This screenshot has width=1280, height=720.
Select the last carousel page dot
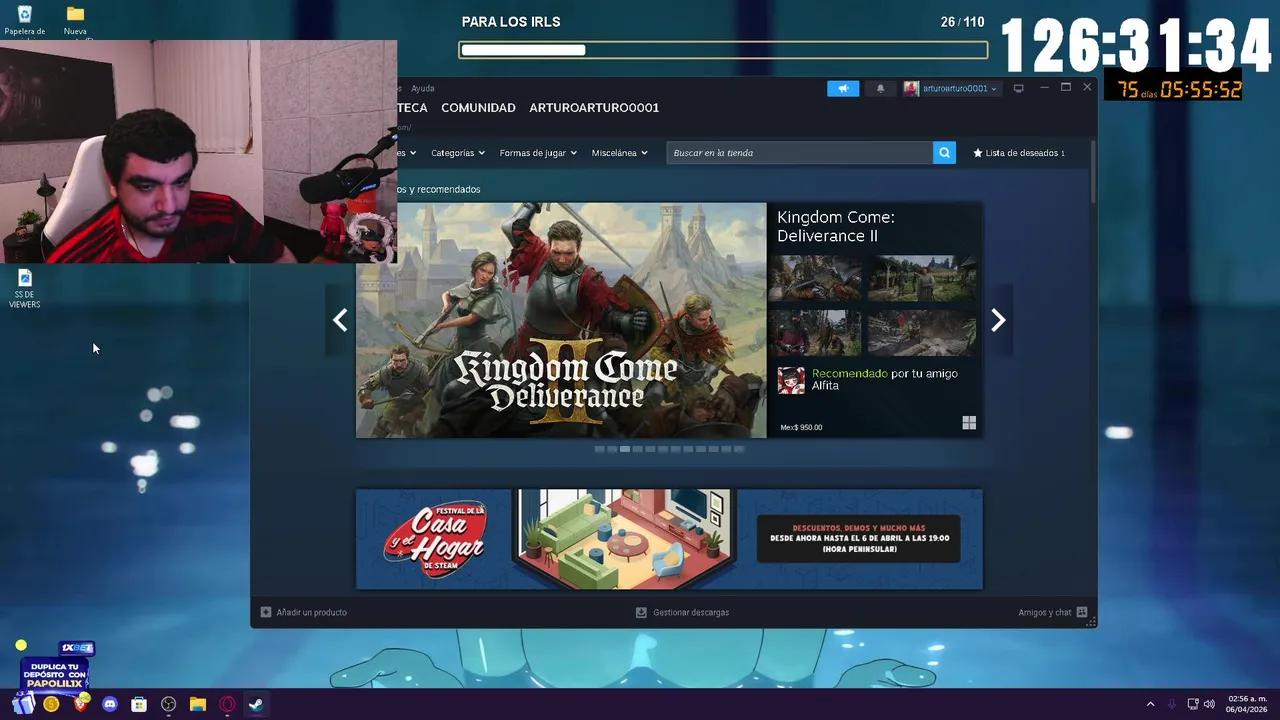739,449
